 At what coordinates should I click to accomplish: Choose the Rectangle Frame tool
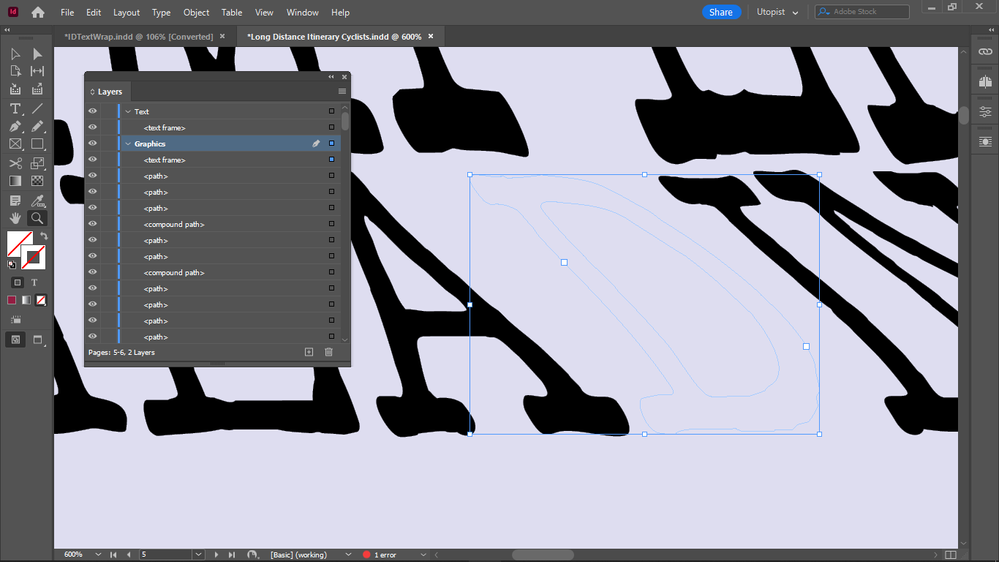pyautogui.click(x=15, y=145)
